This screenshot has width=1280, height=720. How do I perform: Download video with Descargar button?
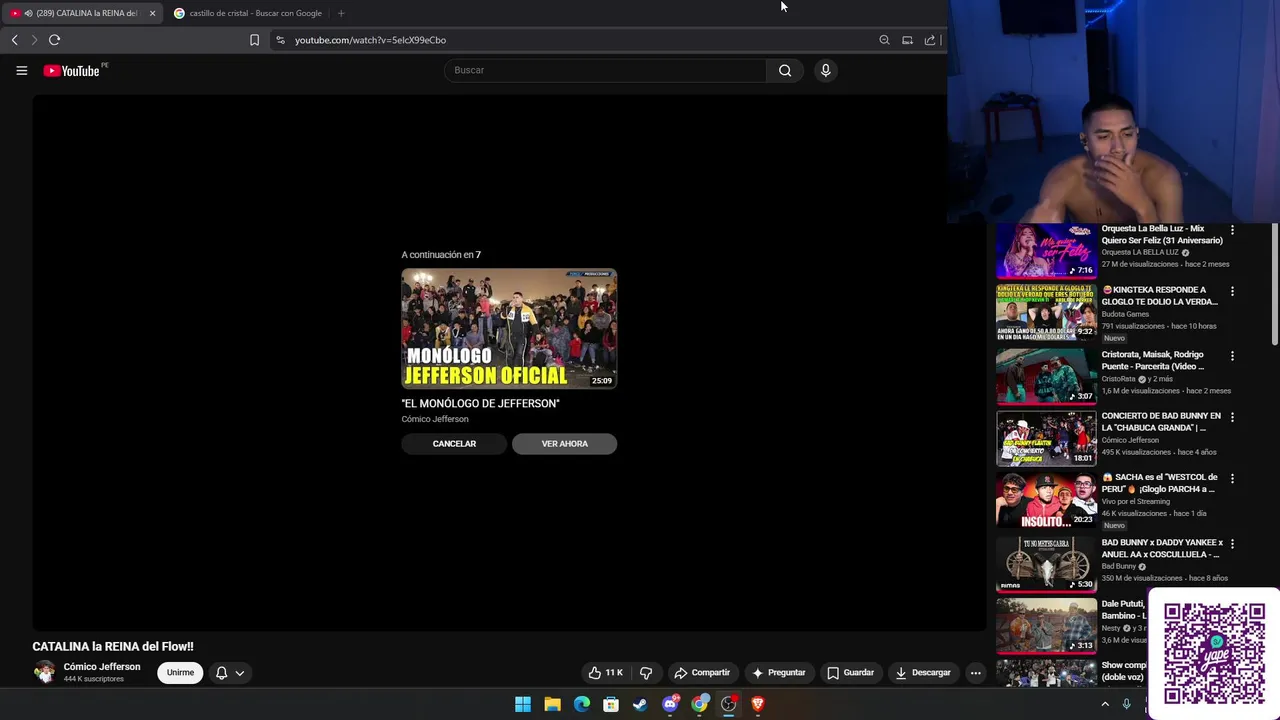coord(923,673)
